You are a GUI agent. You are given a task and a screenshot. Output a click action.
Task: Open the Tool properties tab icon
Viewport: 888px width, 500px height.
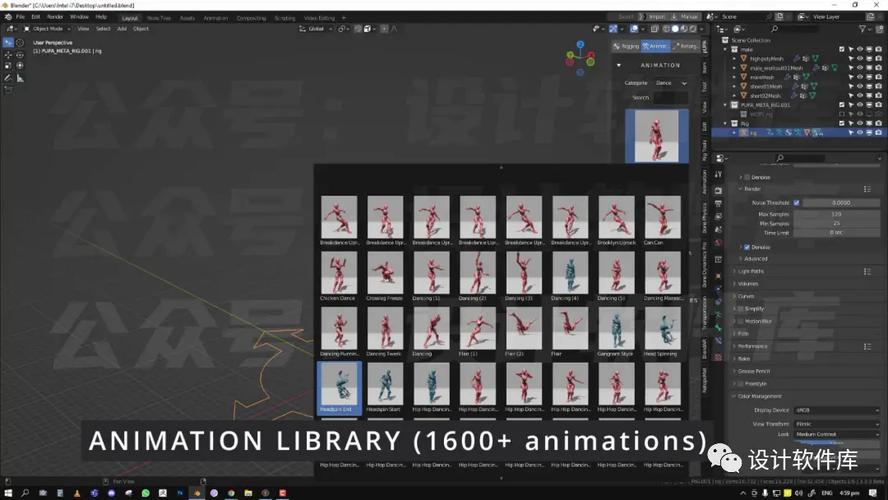(718, 175)
